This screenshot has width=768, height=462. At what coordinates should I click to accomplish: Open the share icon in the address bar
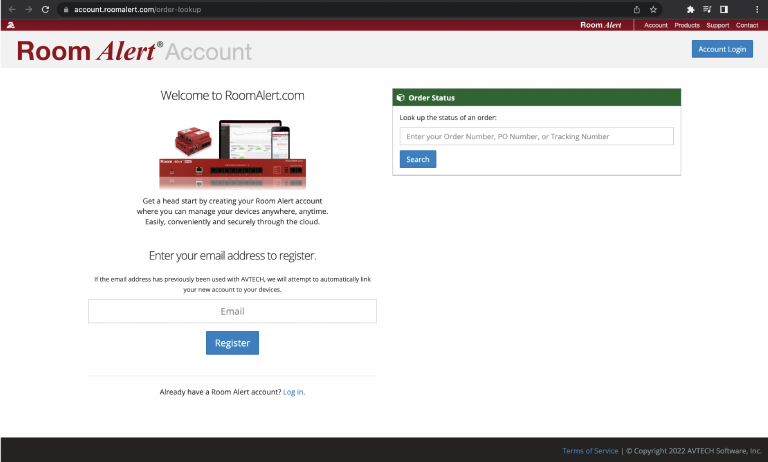[x=637, y=9]
